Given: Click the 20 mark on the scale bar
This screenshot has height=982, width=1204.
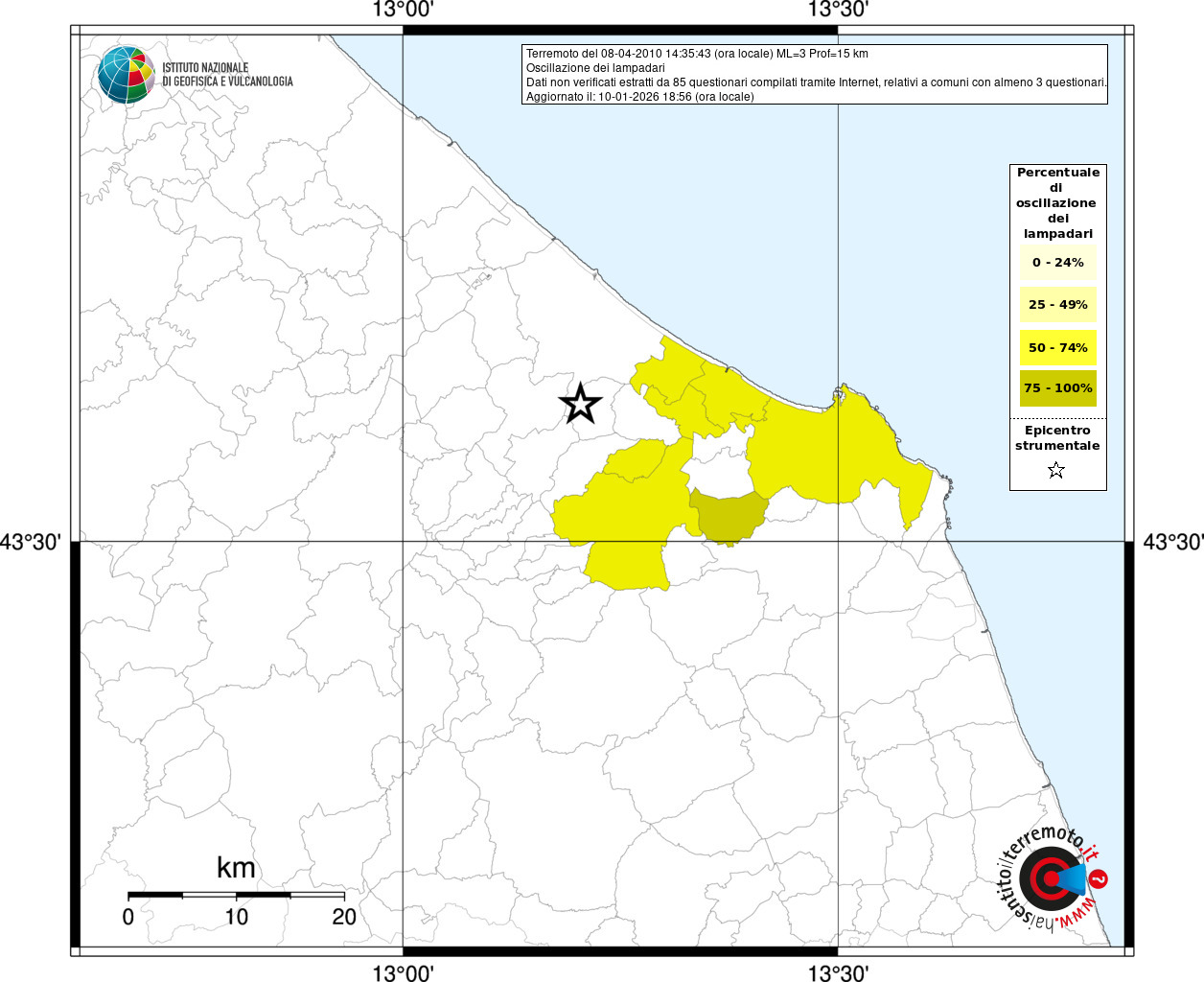Looking at the screenshot, I should [344, 917].
